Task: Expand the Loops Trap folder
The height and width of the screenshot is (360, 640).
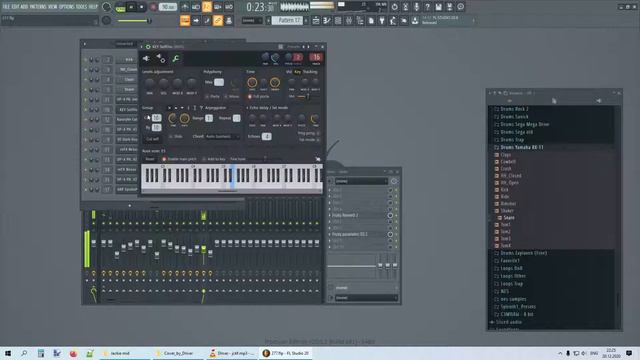Action: [x=511, y=284]
